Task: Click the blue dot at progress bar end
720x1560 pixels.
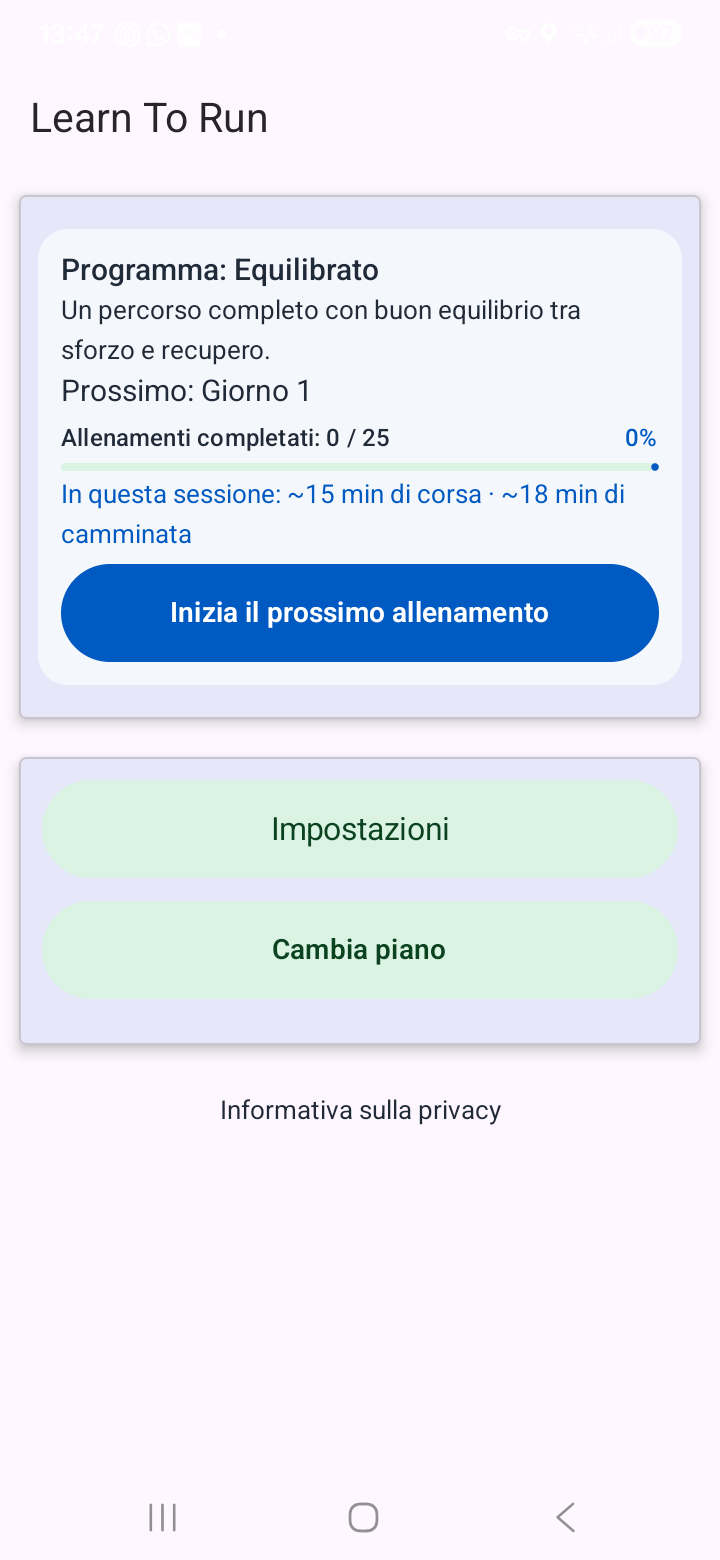Action: 654,467
